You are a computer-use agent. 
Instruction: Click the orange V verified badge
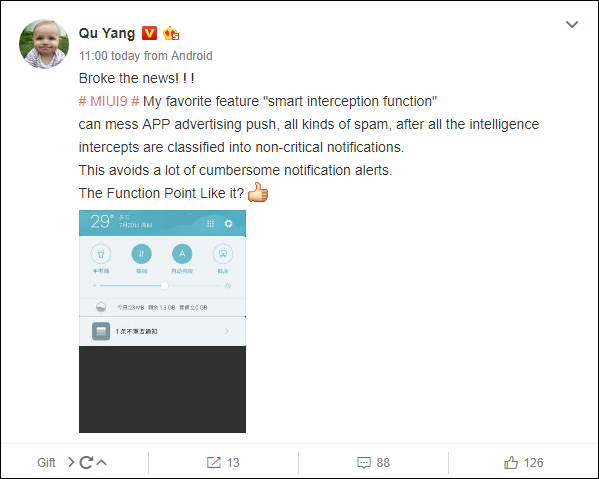pyautogui.click(x=149, y=33)
